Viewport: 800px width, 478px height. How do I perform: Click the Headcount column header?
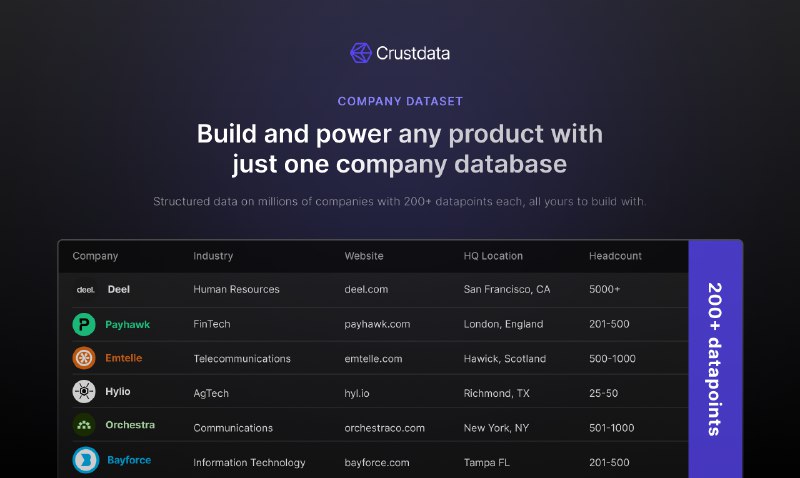pos(617,256)
